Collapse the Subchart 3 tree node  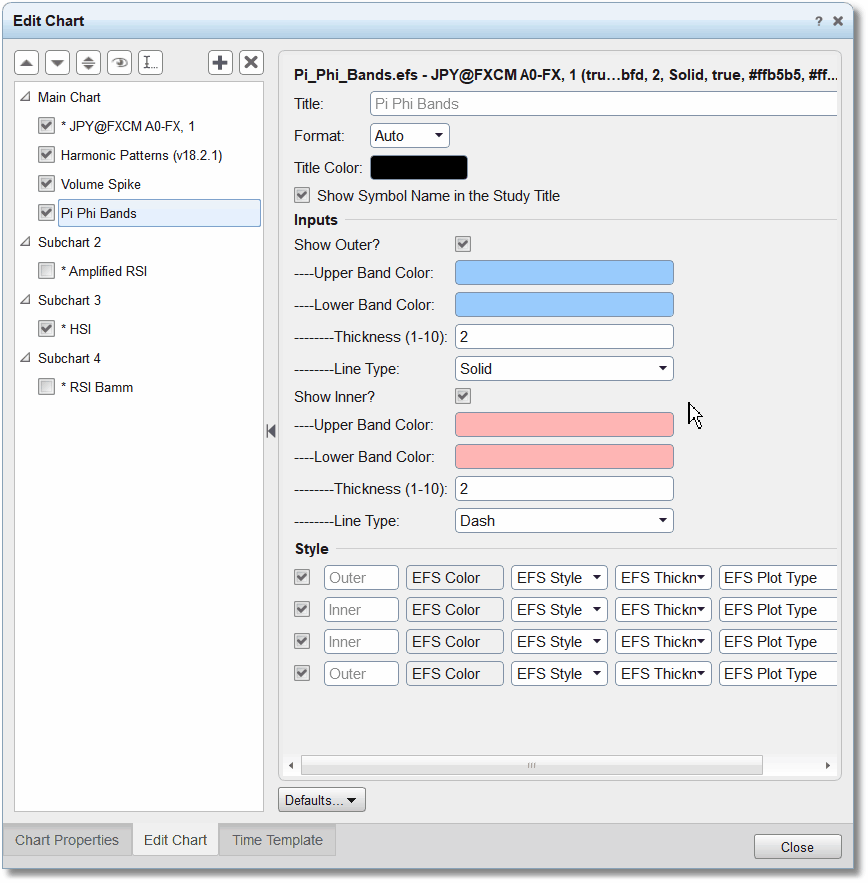tap(25, 300)
